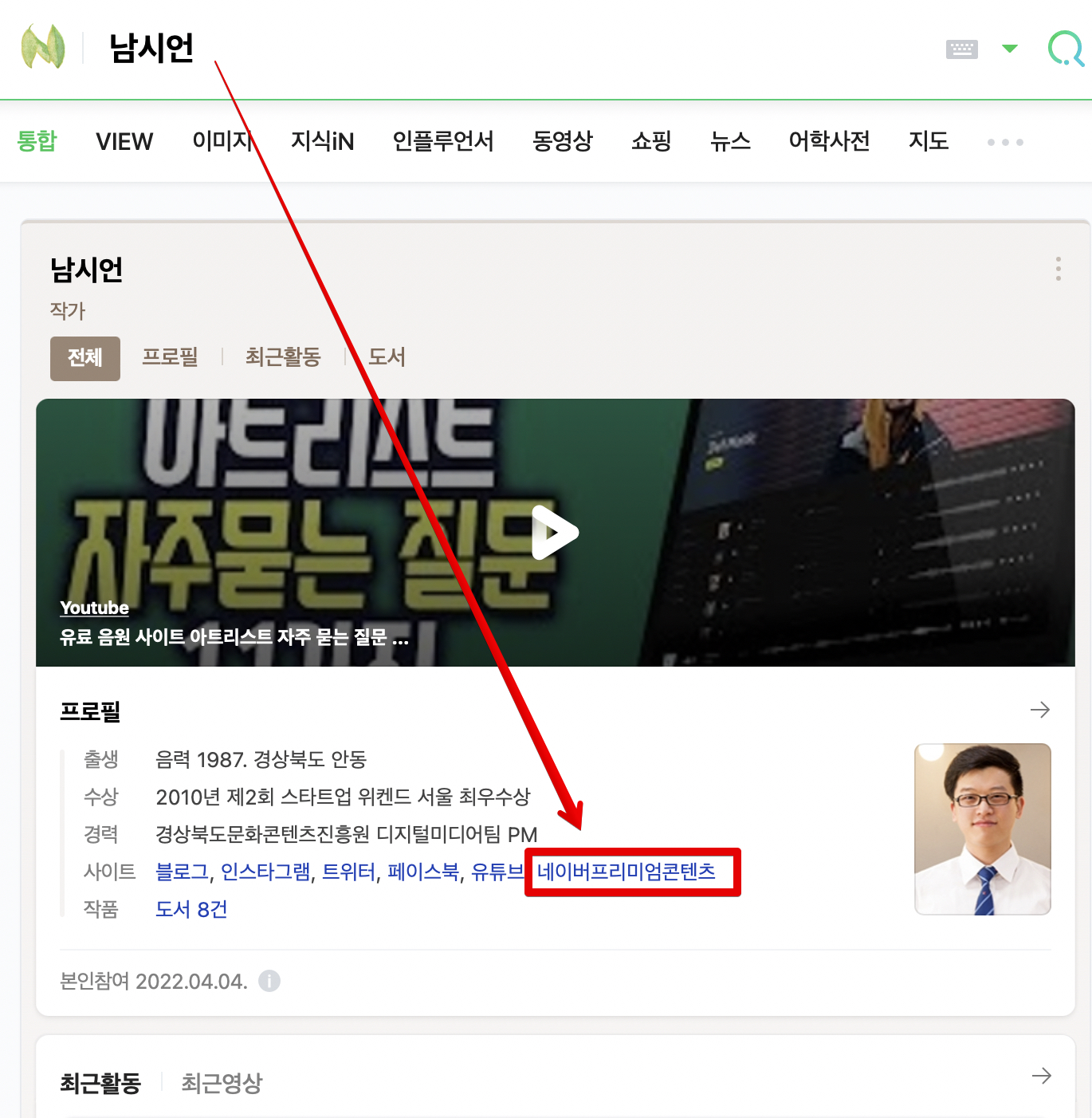Open the 동영상 tab
This screenshot has width=1092, height=1118.
point(563,141)
